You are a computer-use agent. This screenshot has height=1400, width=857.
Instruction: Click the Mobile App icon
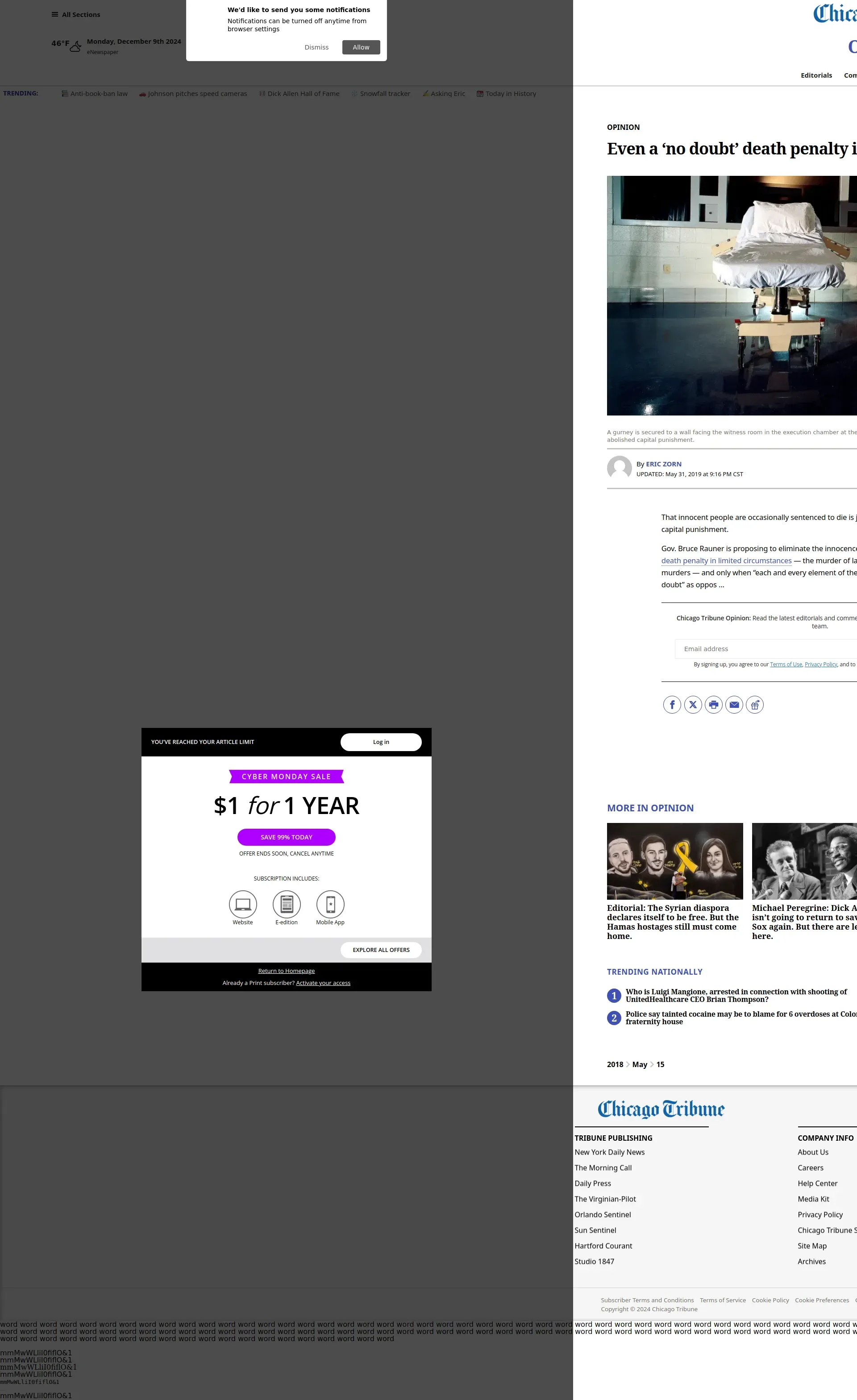click(330, 903)
